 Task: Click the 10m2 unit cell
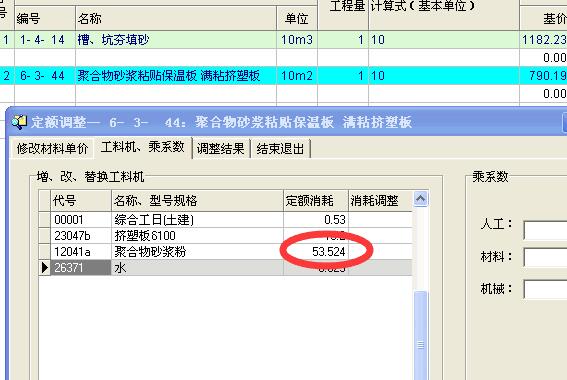click(297, 76)
